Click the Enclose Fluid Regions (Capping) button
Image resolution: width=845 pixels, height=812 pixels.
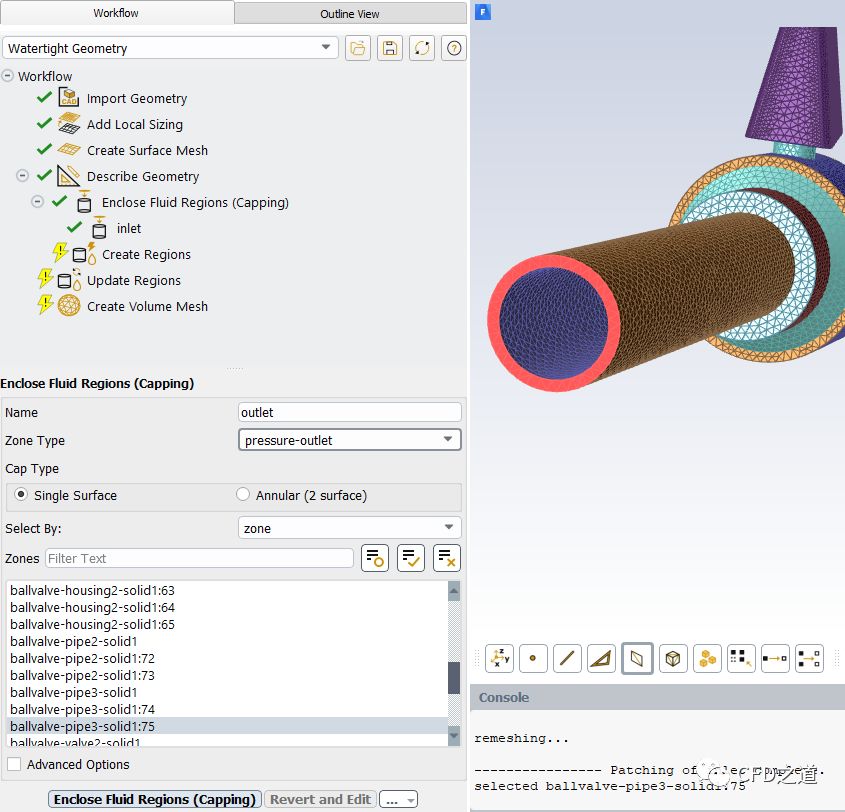[x=155, y=799]
